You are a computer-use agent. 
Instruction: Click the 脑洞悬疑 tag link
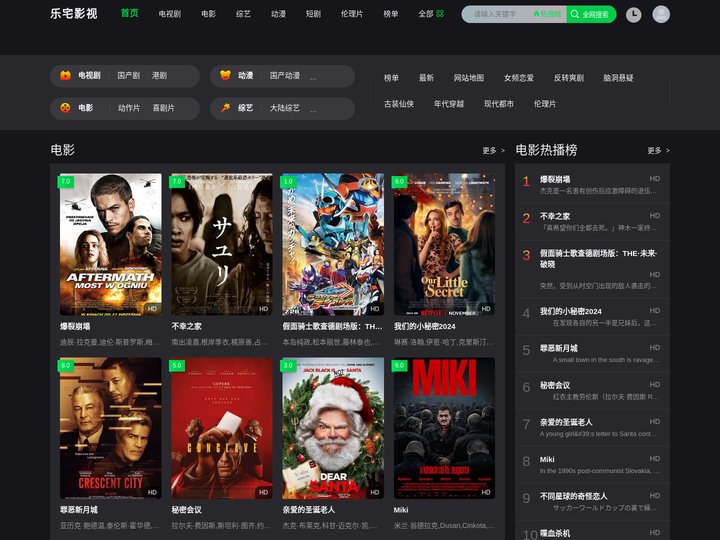tap(619, 78)
